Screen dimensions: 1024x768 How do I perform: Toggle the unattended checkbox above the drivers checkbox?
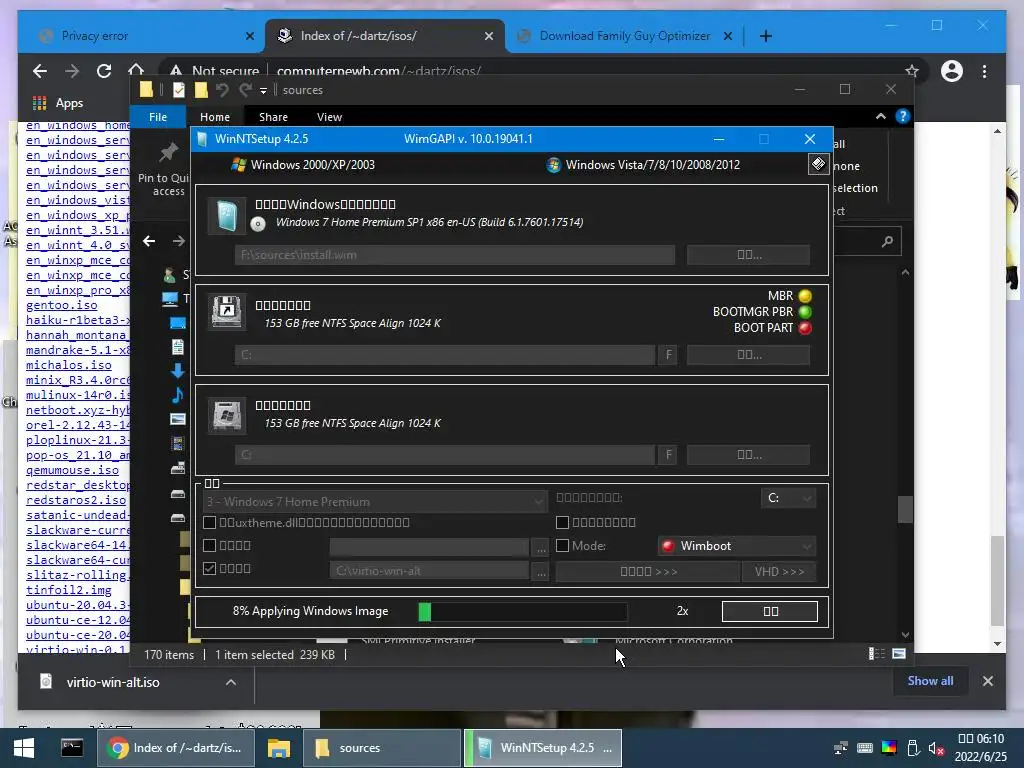pyautogui.click(x=210, y=545)
